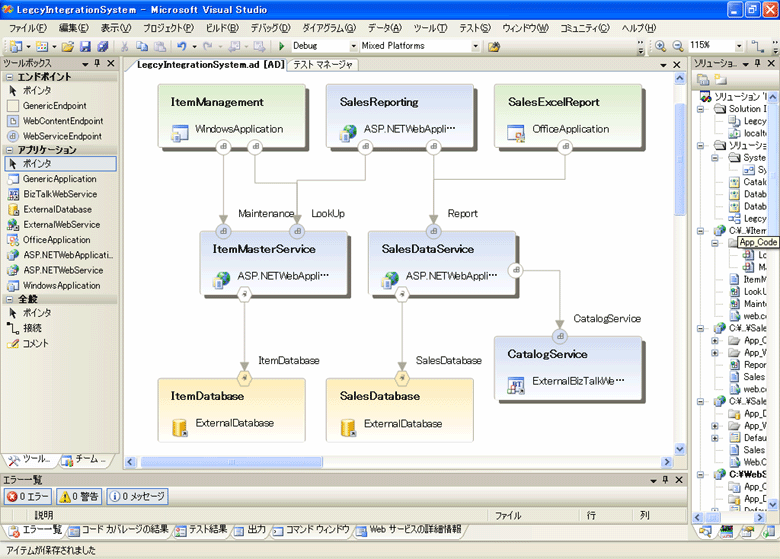The image size is (780, 559).
Task: Toggle 0 エラー errors filter
Action: pyautogui.click(x=27, y=496)
